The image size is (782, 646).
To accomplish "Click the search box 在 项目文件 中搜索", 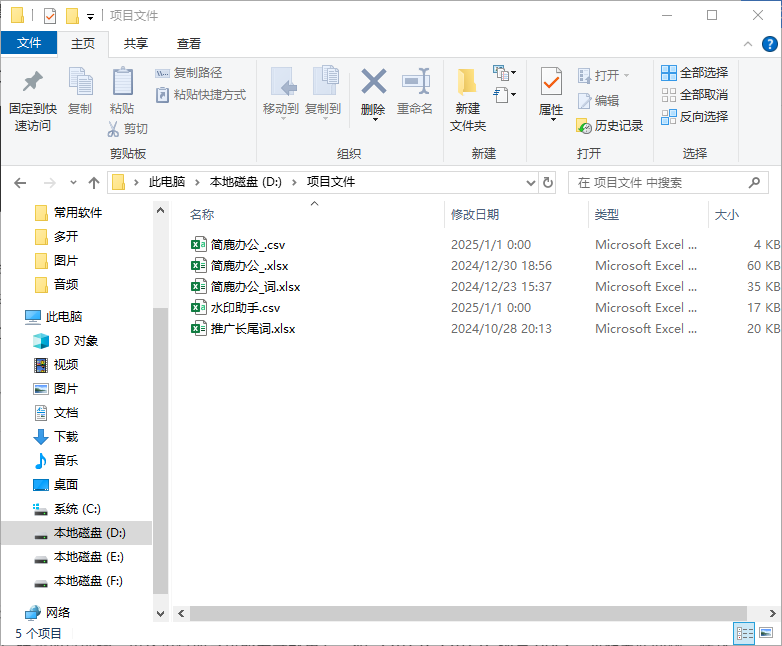I will click(668, 183).
